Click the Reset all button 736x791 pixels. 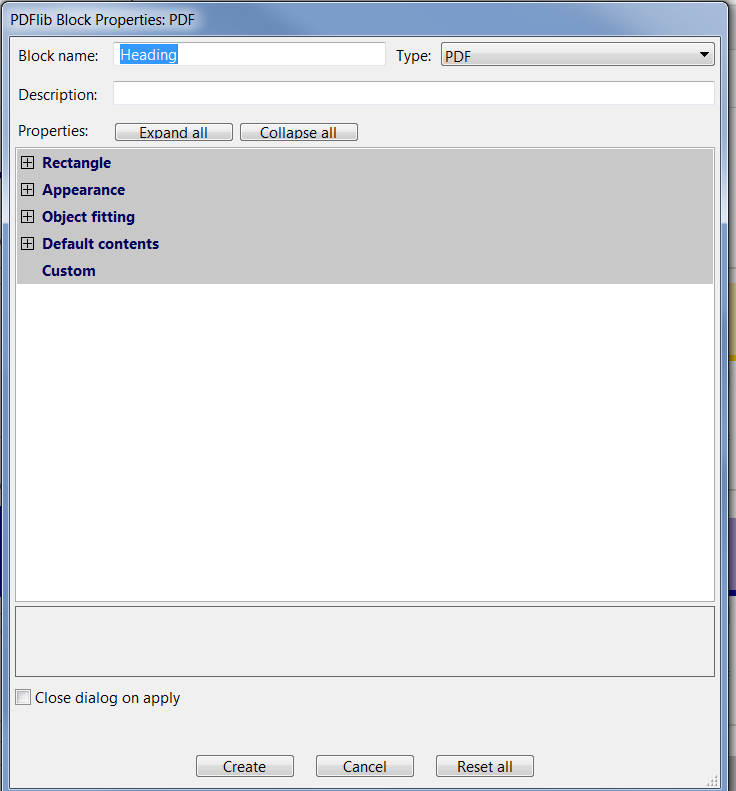485,766
